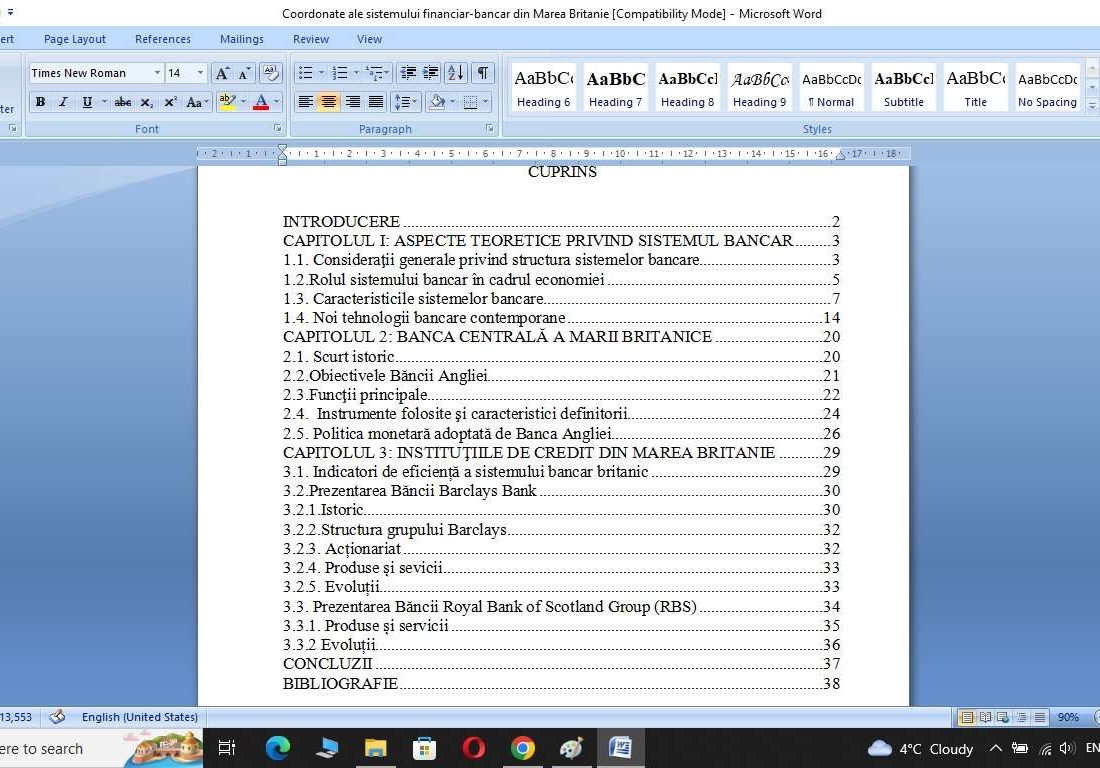This screenshot has height=768, width=1100.
Task: Insert a bulleted list
Action: pos(306,73)
